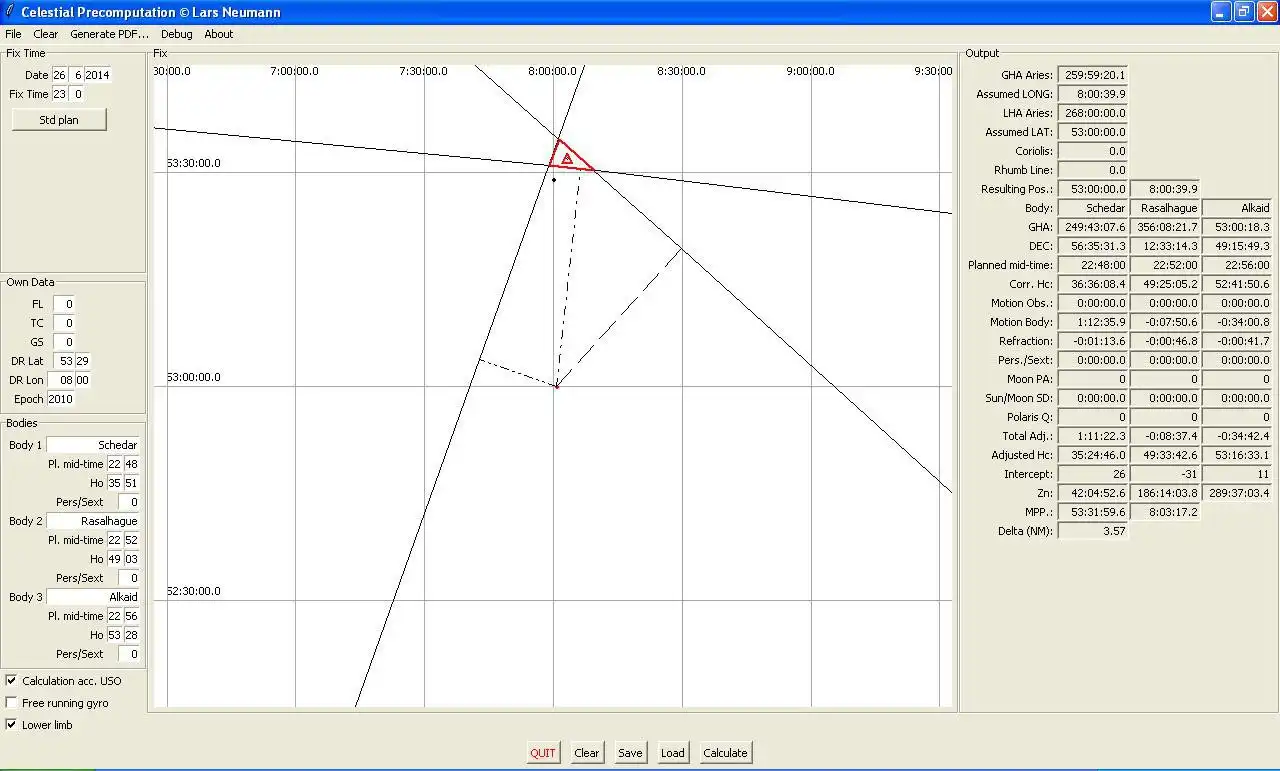The width and height of the screenshot is (1280, 771).
Task: Click the DR Lon minutes field
Action: 83,380
